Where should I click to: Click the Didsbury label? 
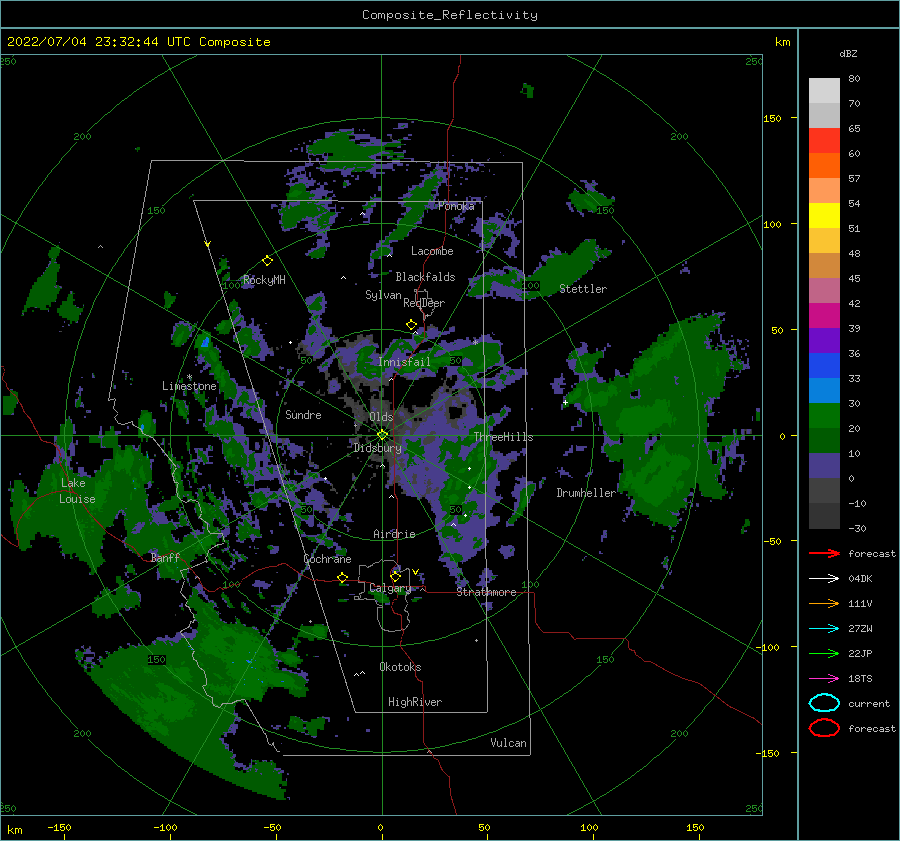[377, 448]
